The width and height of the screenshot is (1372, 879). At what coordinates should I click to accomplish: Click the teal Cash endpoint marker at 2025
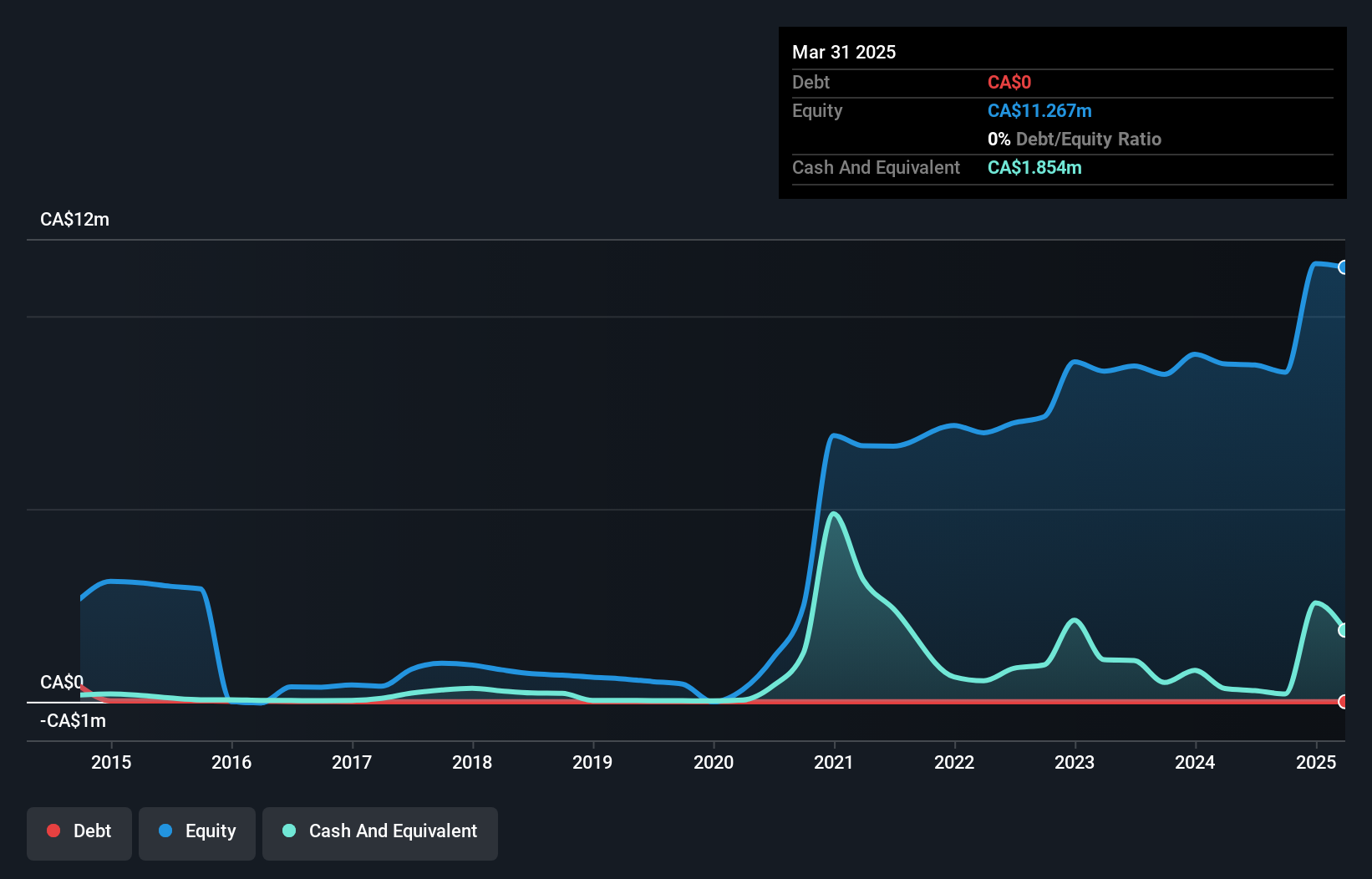pyautogui.click(x=1344, y=629)
